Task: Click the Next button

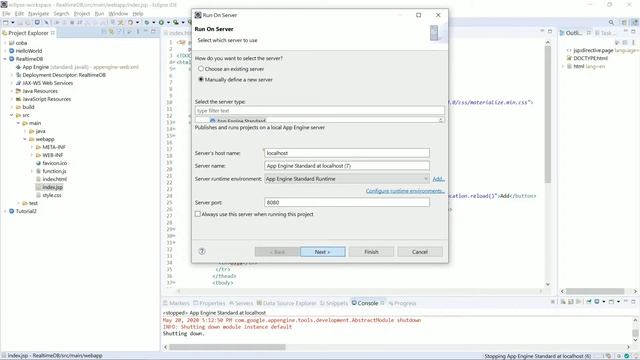Action: pyautogui.click(x=322, y=252)
